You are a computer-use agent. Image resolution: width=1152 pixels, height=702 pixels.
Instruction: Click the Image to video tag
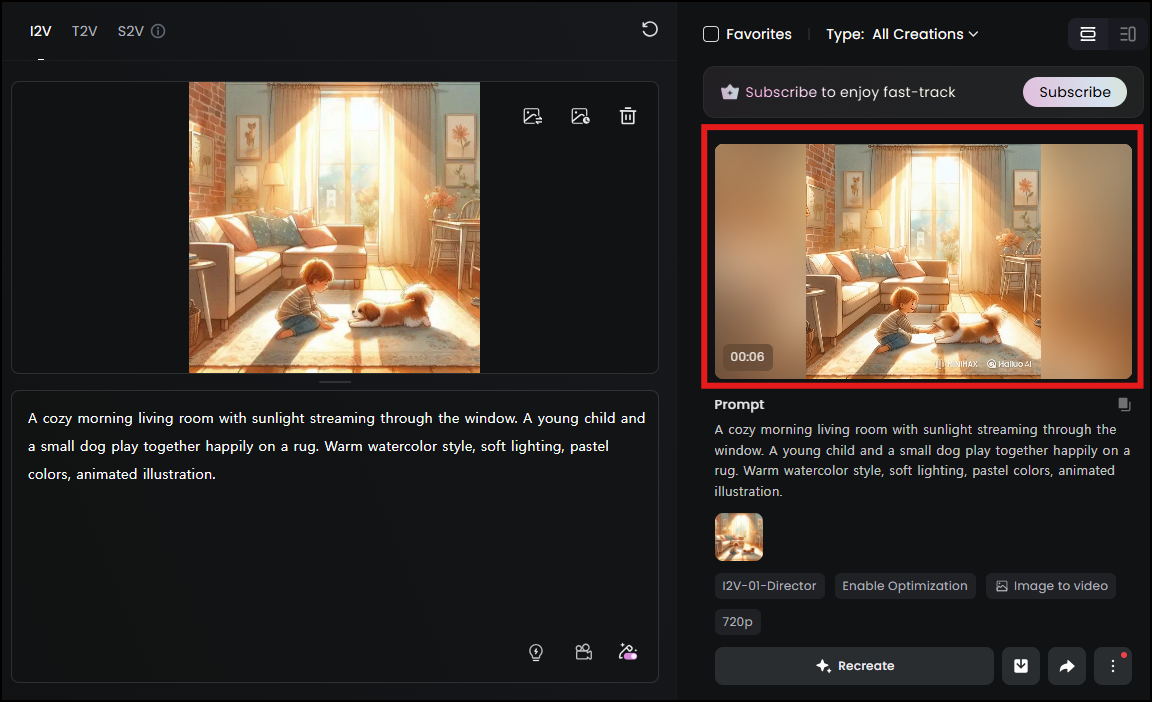click(1051, 586)
